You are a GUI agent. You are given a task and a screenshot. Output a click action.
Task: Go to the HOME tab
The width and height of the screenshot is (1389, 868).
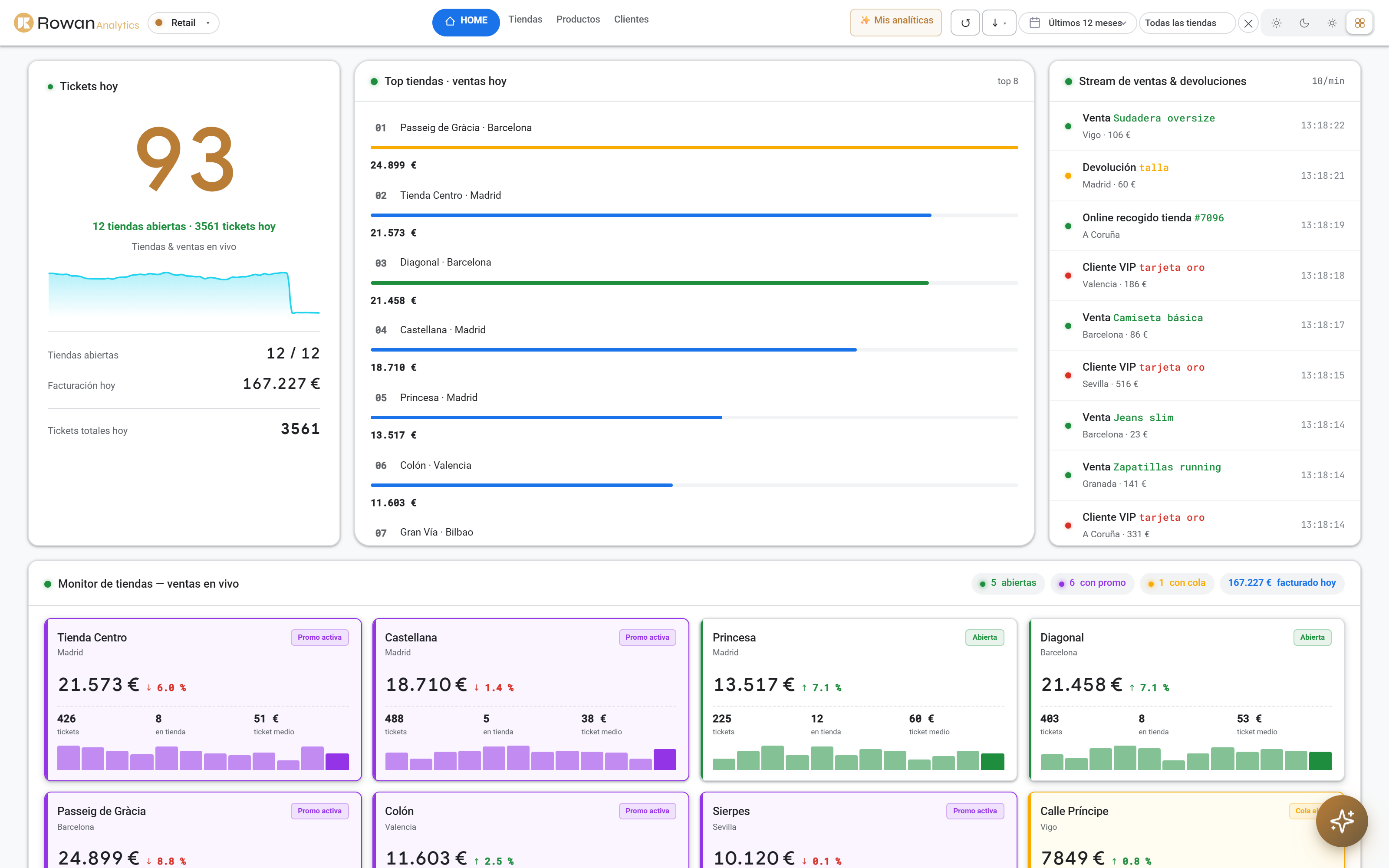[465, 22]
